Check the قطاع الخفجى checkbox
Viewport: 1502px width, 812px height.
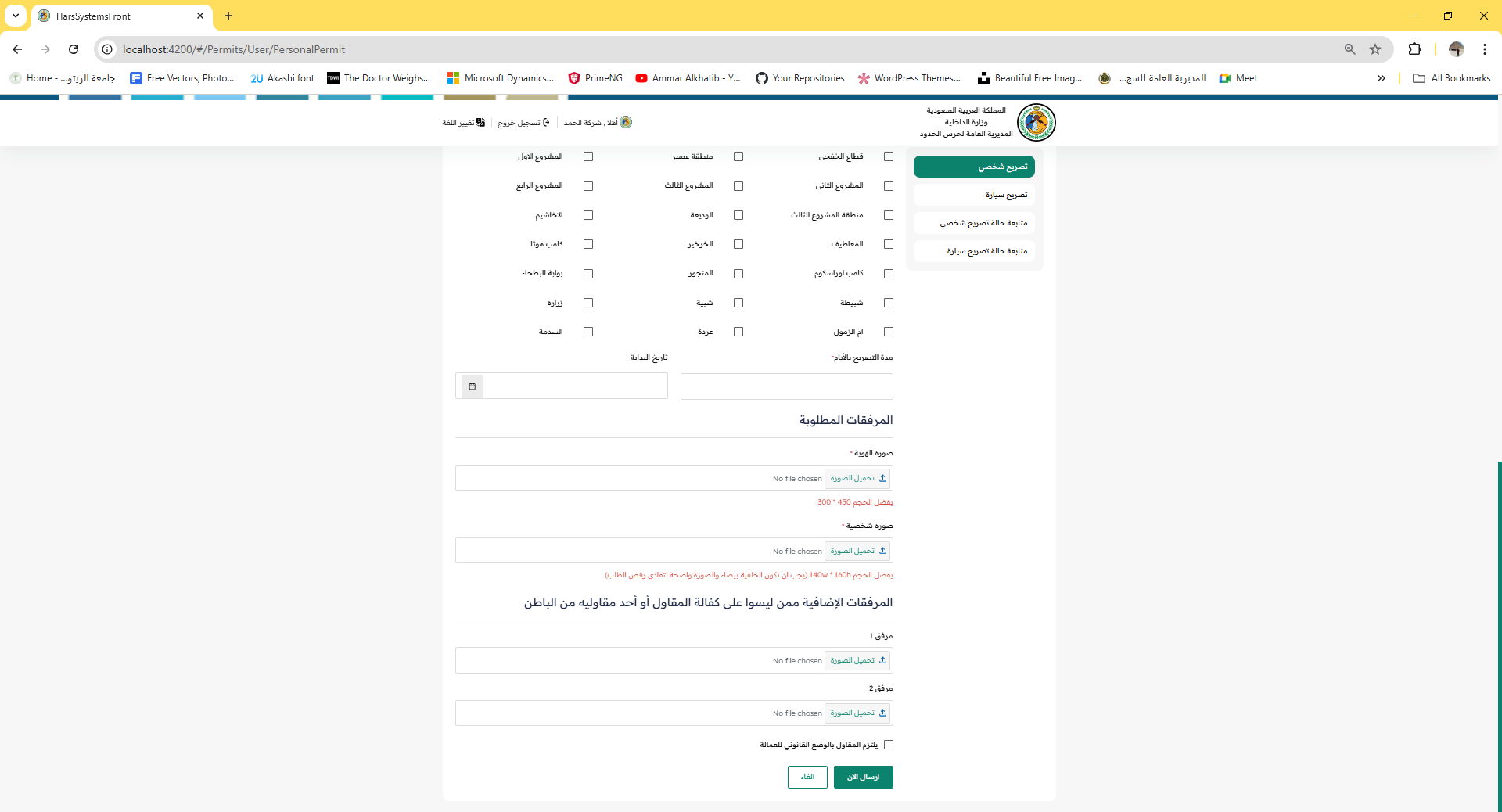[889, 156]
